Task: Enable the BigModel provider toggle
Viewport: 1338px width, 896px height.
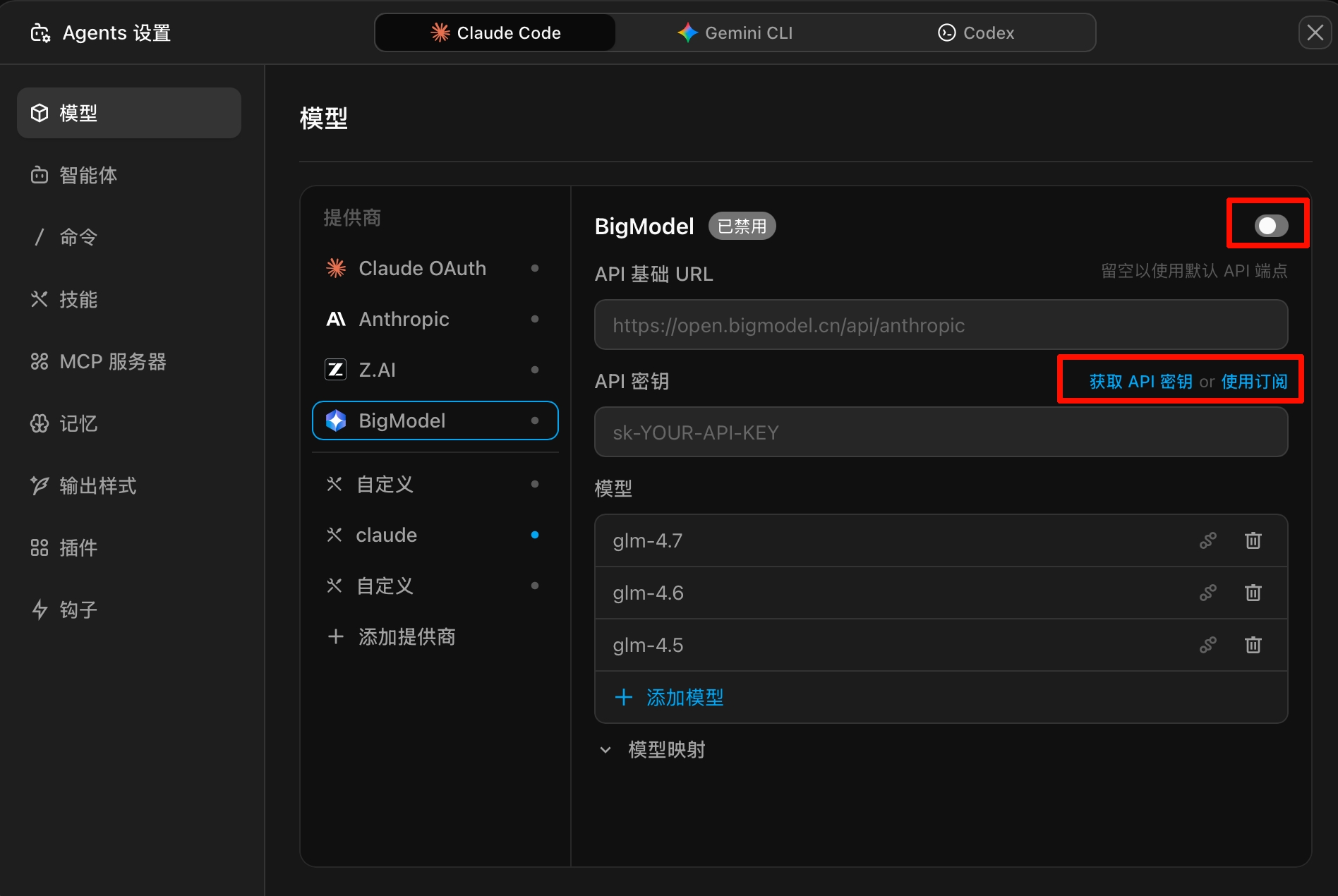Action: click(1270, 226)
